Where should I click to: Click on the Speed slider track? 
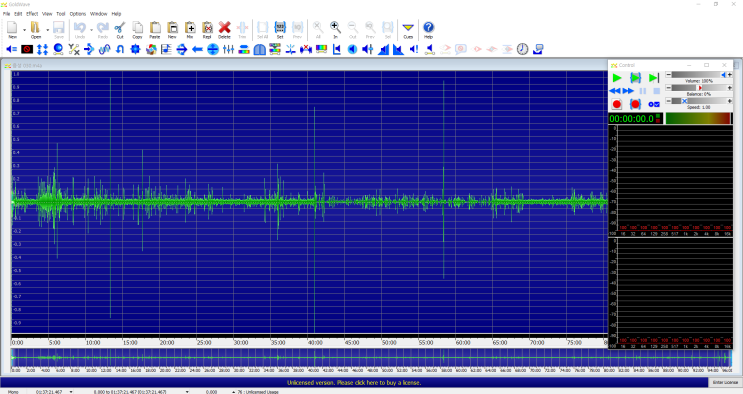[x=699, y=101]
